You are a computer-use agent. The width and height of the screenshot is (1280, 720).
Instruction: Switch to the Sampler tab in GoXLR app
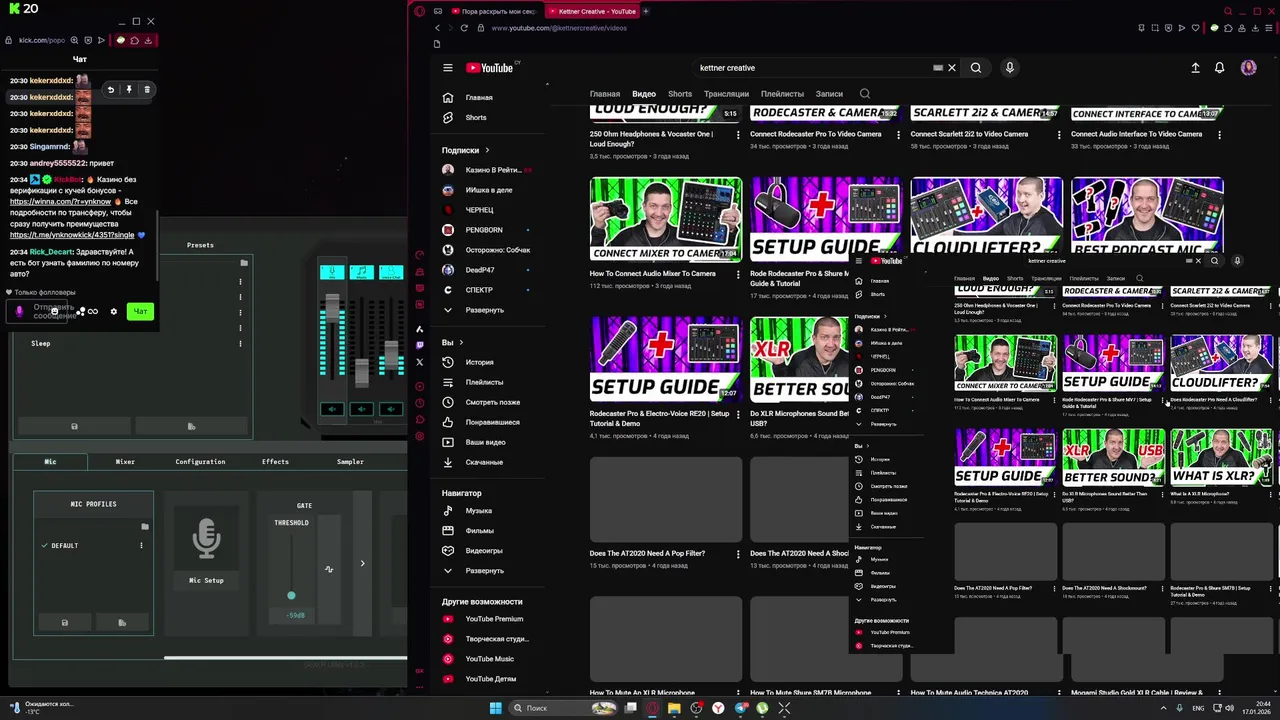tap(350, 462)
